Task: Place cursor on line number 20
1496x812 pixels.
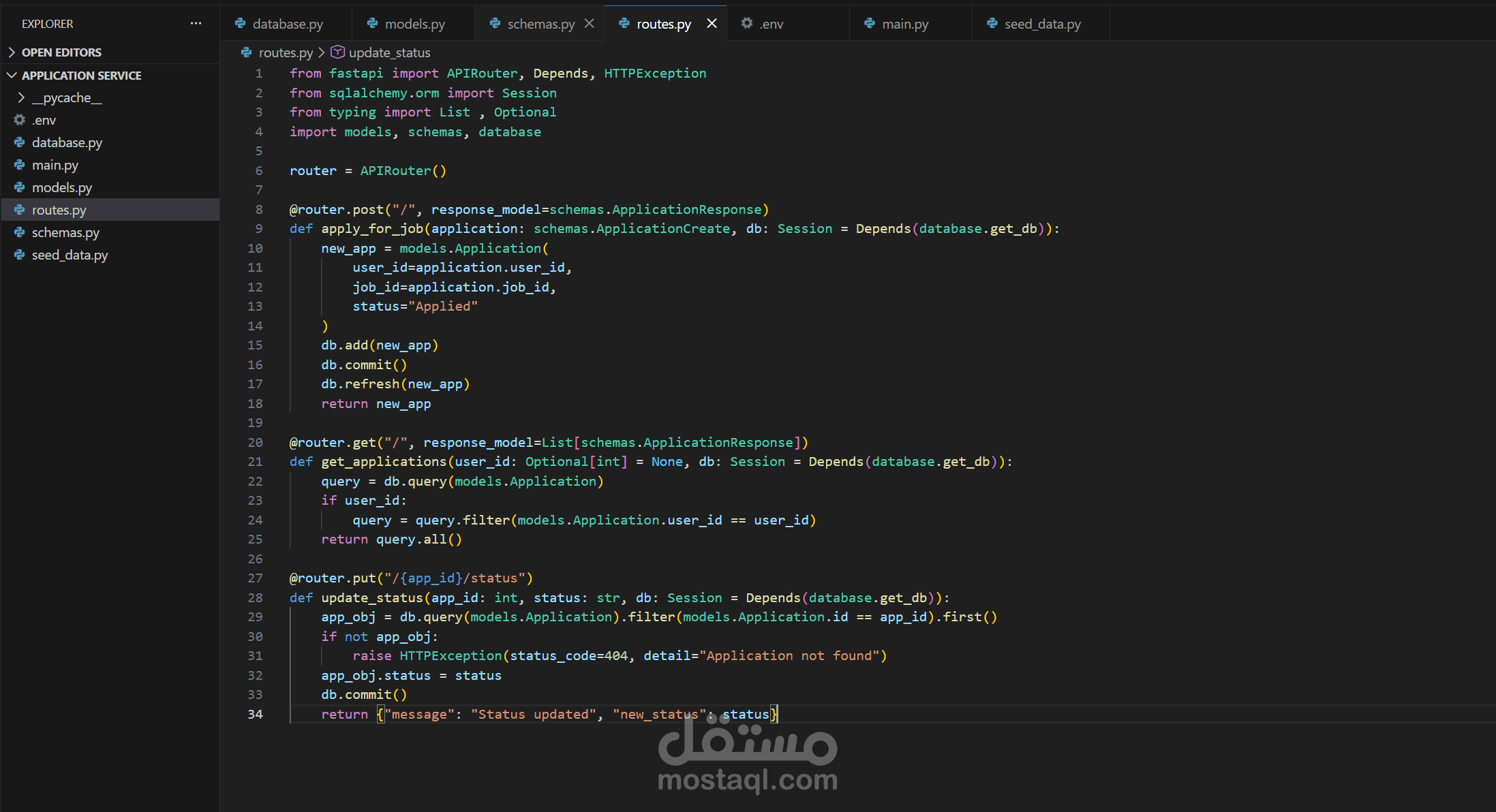Action: click(x=255, y=442)
